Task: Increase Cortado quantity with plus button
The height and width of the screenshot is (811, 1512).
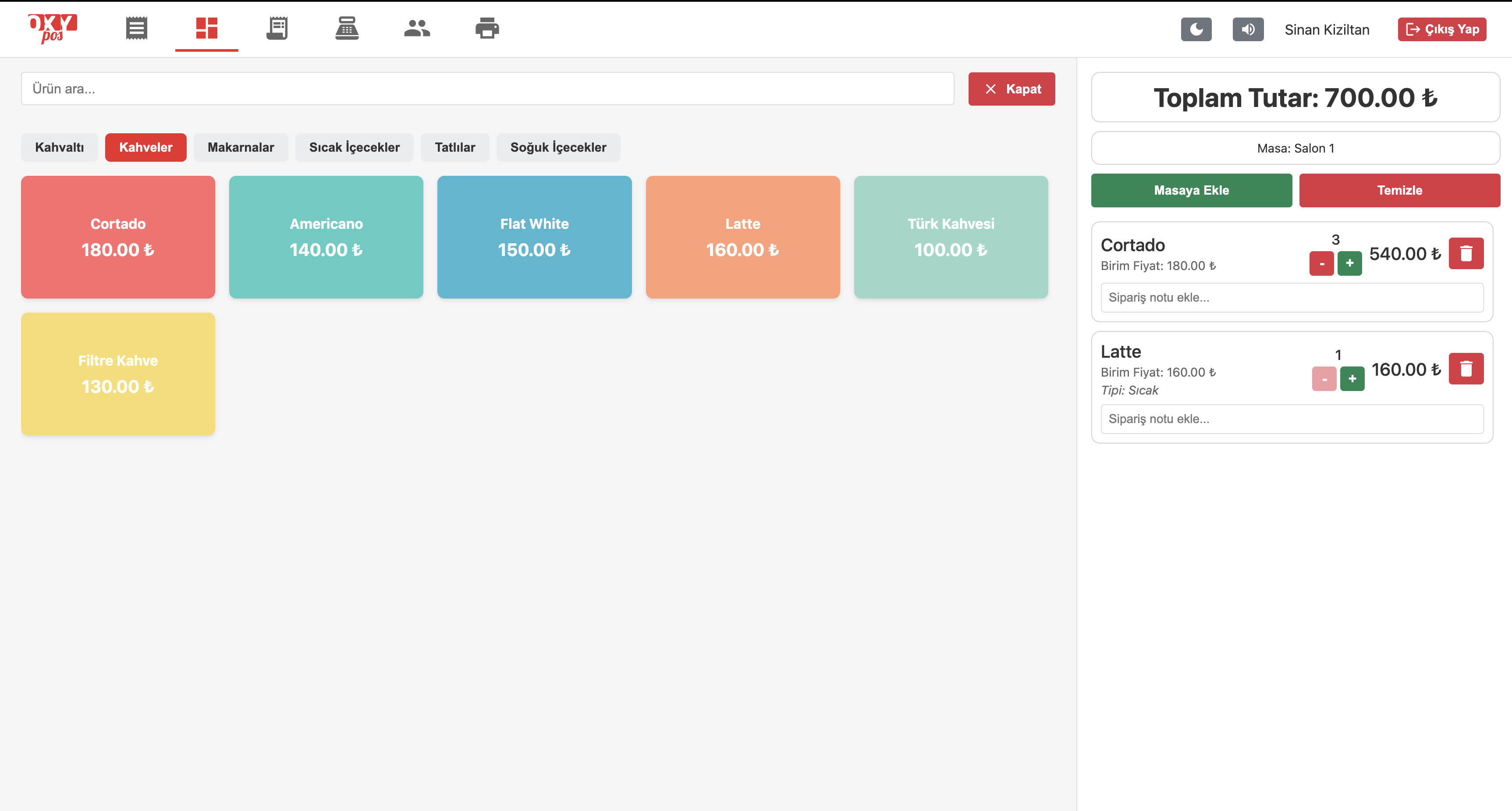Action: pos(1349,263)
